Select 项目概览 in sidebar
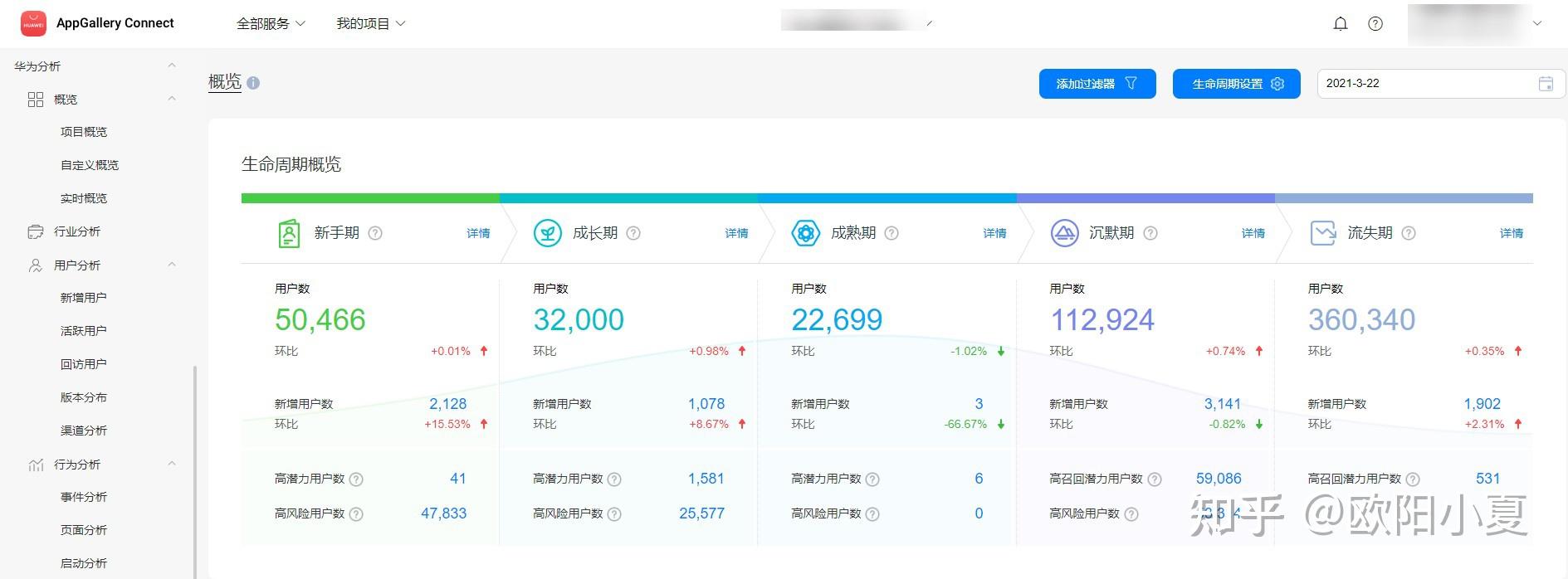Viewport: 1568px width, 579px height. coord(84,132)
